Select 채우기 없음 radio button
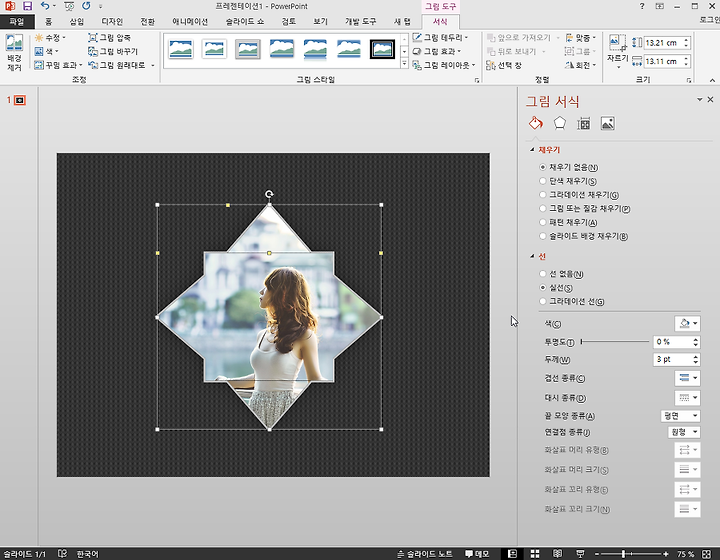Image resolution: width=720 pixels, height=560 pixels. coord(543,167)
